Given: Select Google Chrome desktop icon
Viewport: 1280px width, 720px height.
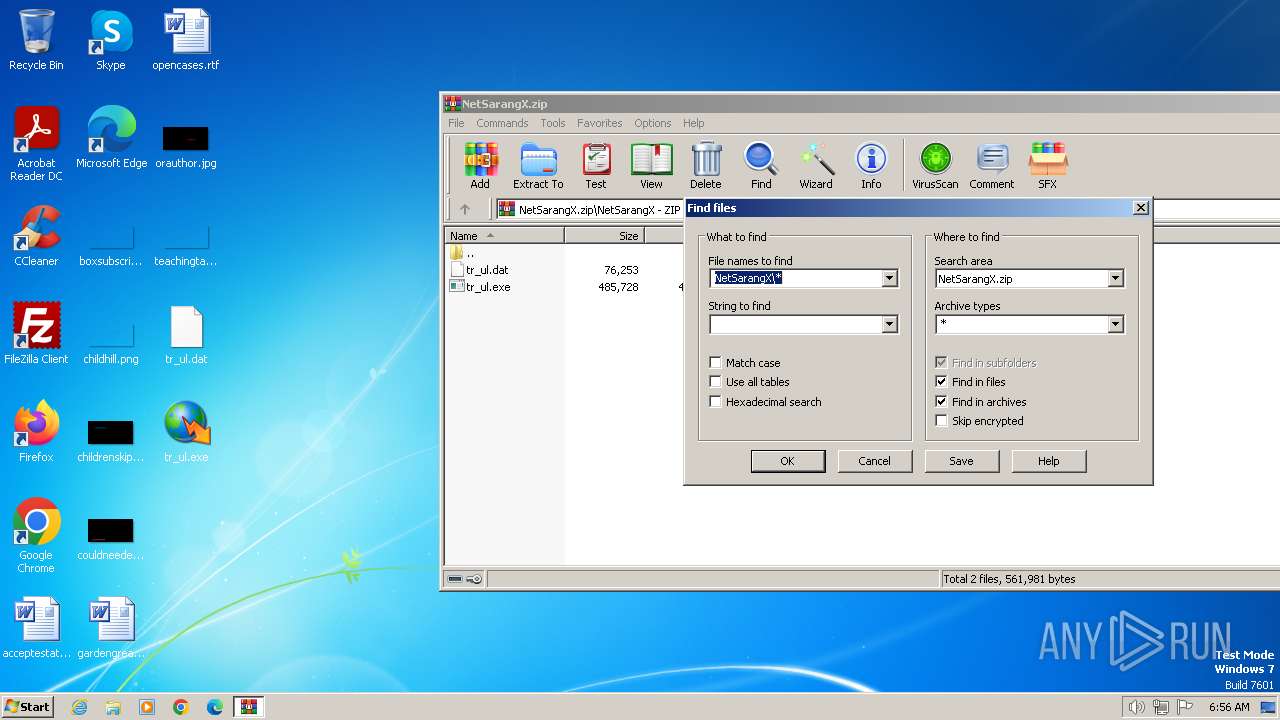Looking at the screenshot, I should point(36,536).
